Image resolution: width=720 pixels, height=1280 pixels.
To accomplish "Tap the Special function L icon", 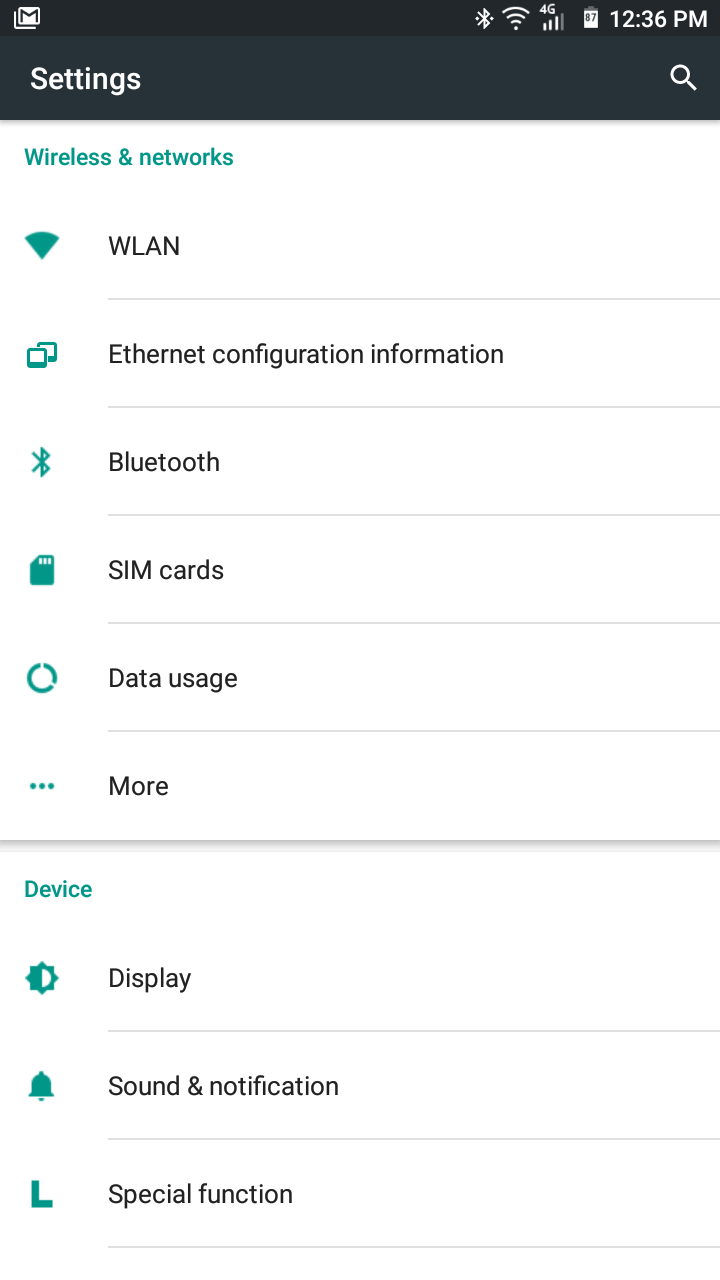I will tap(41, 1194).
